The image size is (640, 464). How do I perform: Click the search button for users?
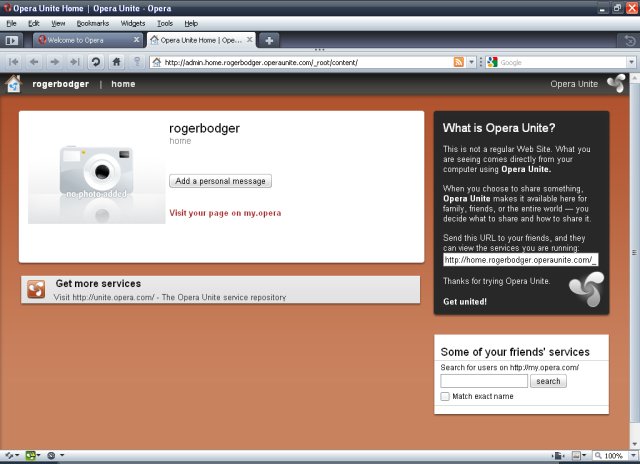pos(548,381)
